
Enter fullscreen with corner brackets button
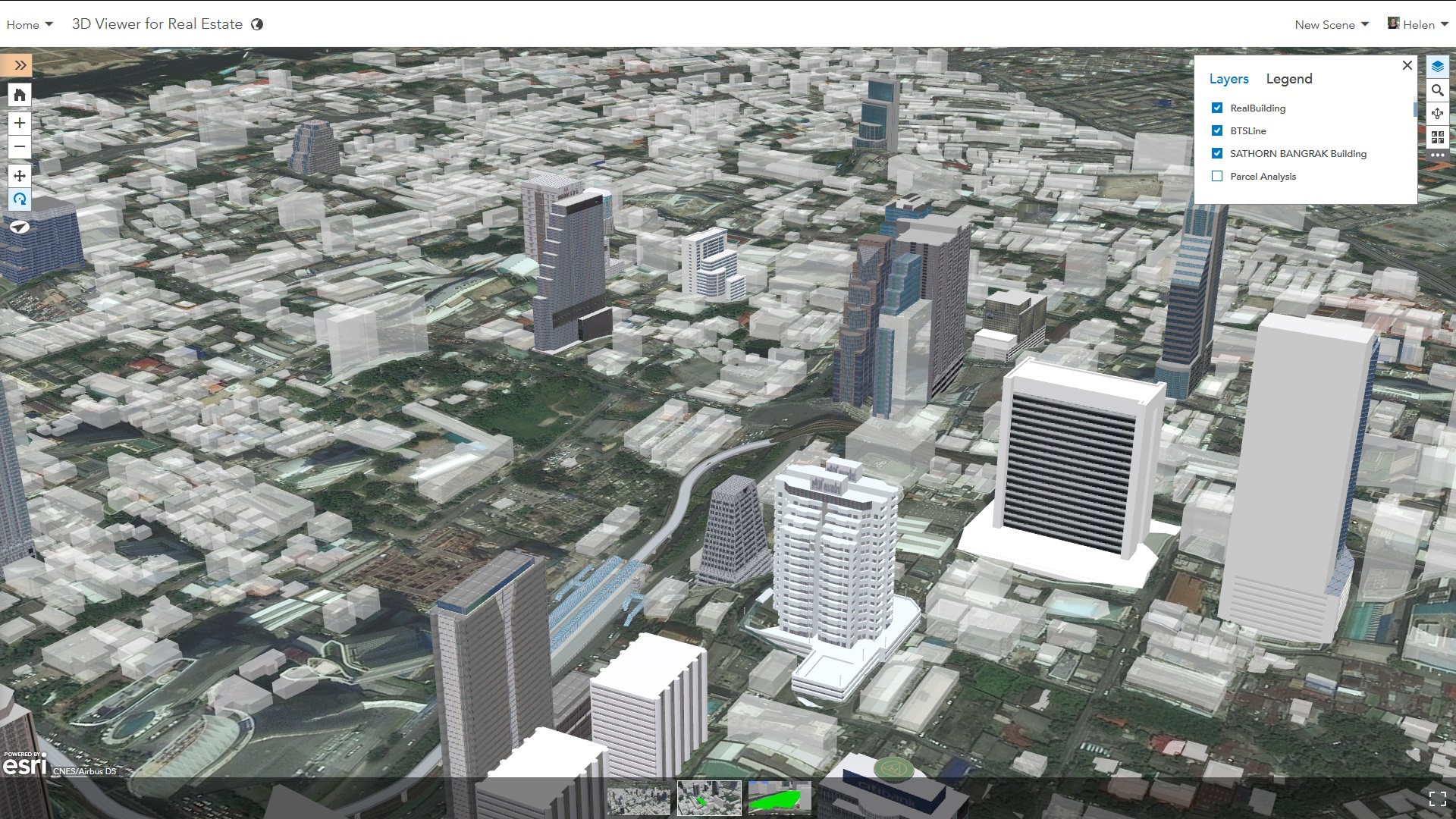click(1437, 799)
